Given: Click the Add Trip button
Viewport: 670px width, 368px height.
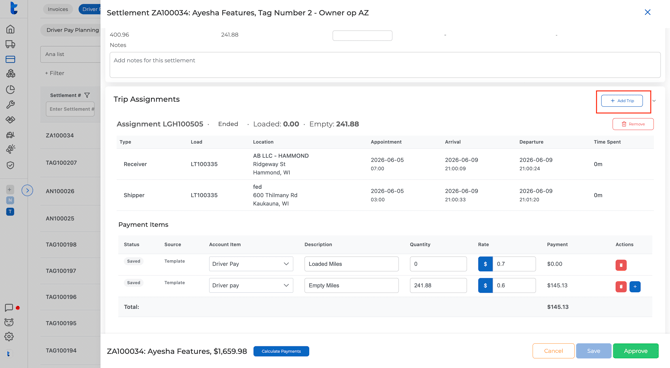Looking at the screenshot, I should pyautogui.click(x=622, y=101).
